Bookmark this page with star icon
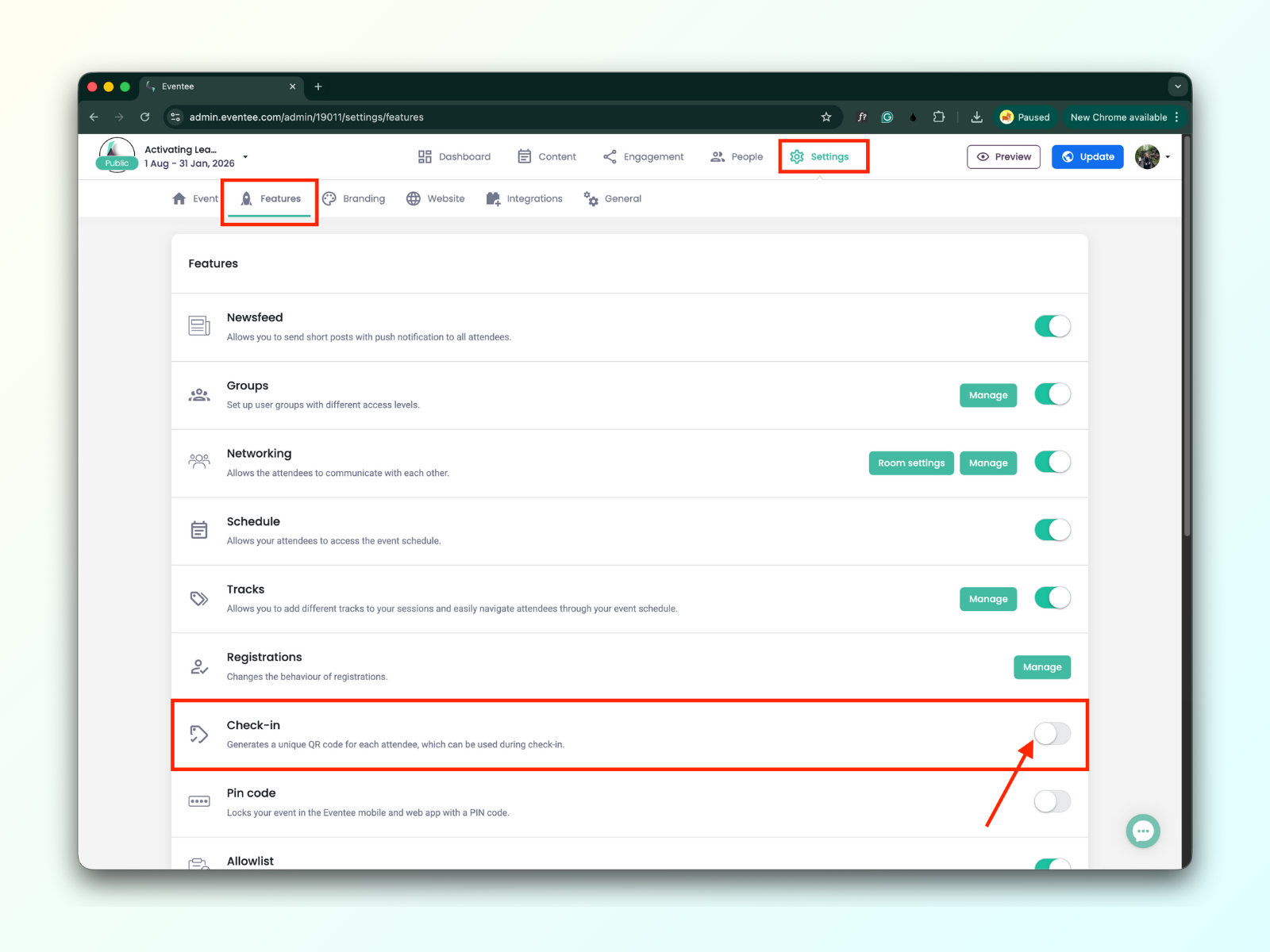1270x952 pixels. [826, 117]
